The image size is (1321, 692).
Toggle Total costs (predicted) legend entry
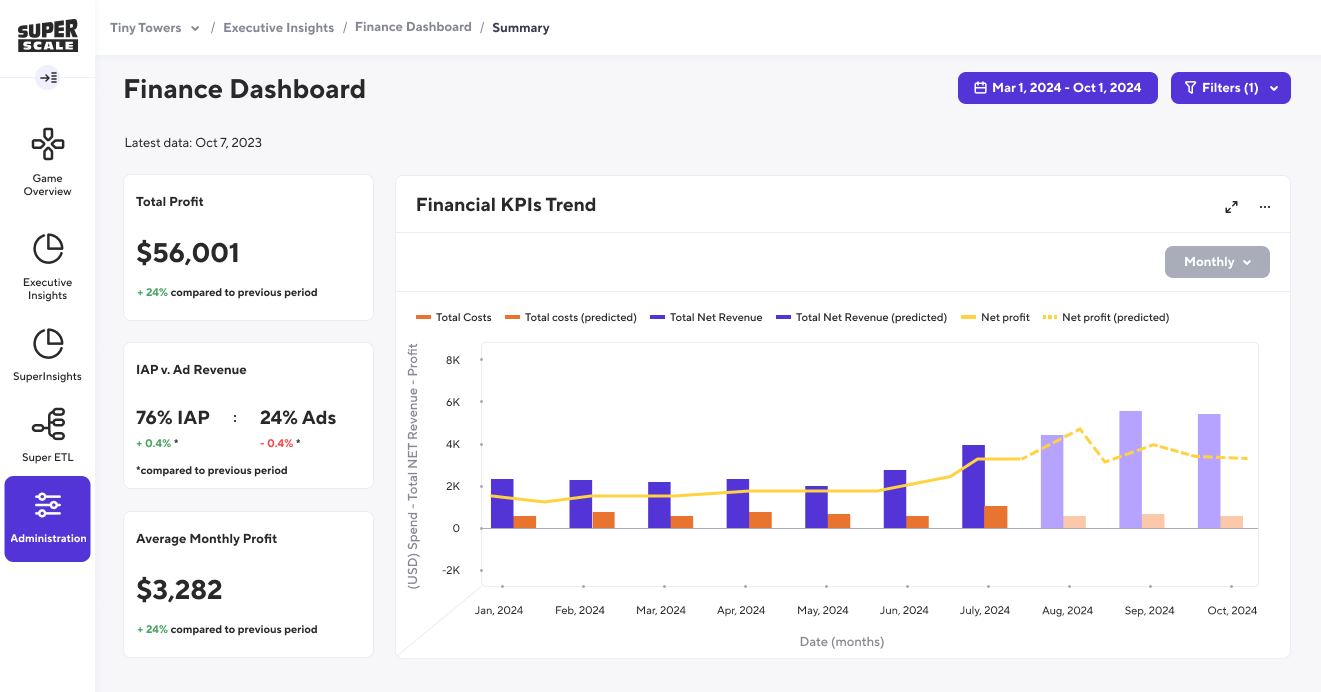(571, 317)
